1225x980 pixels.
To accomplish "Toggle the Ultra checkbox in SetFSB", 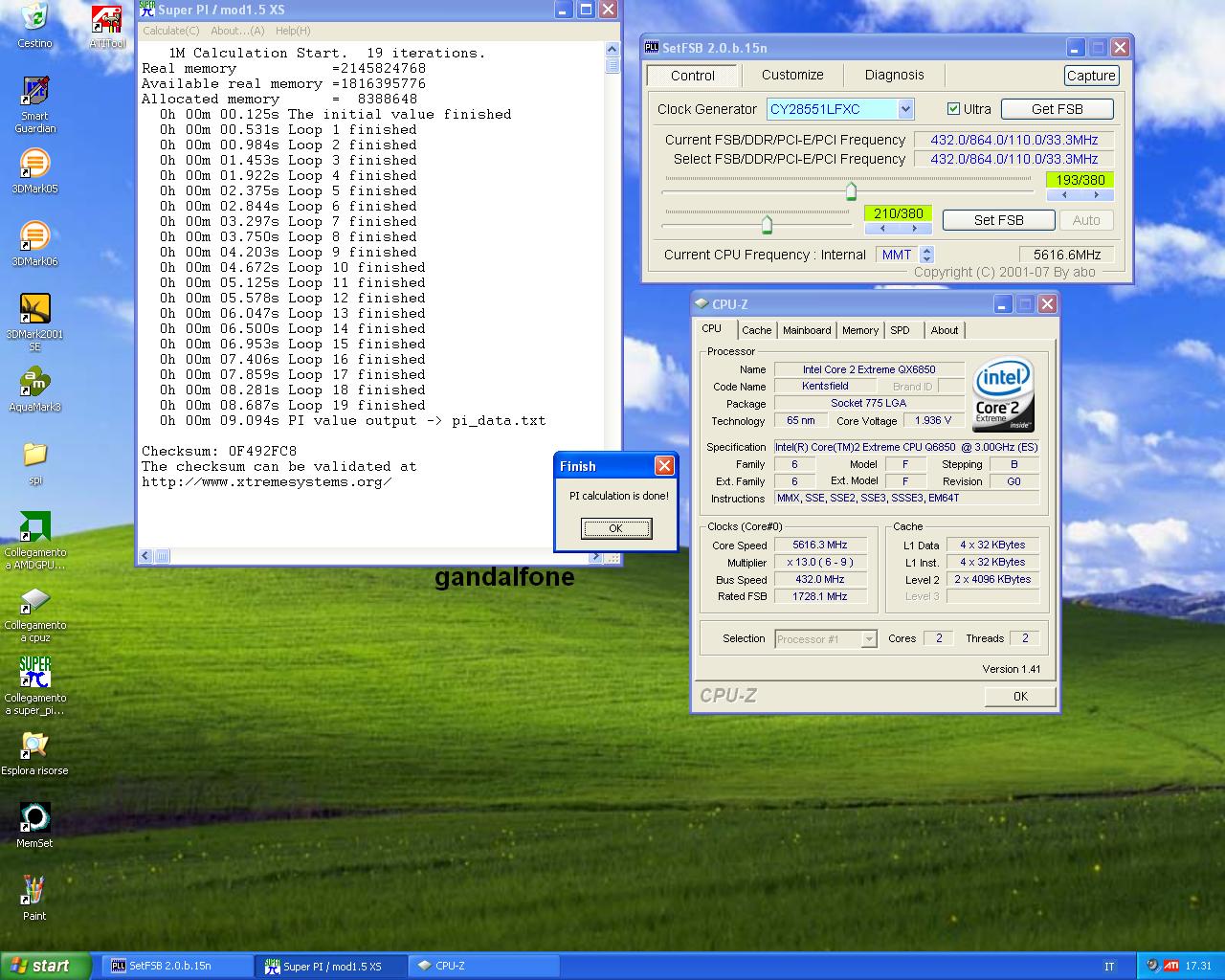I will (953, 109).
